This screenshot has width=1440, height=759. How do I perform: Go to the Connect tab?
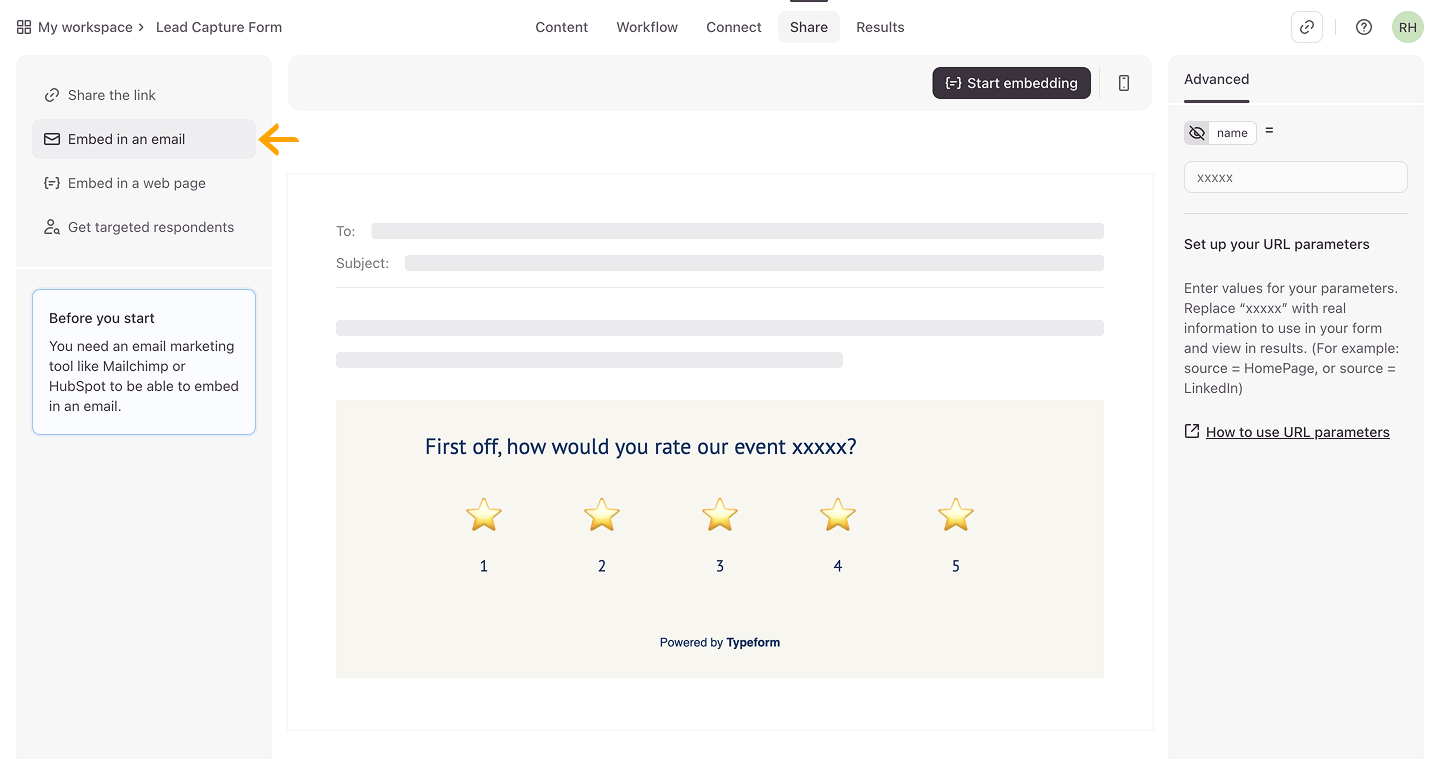click(734, 27)
